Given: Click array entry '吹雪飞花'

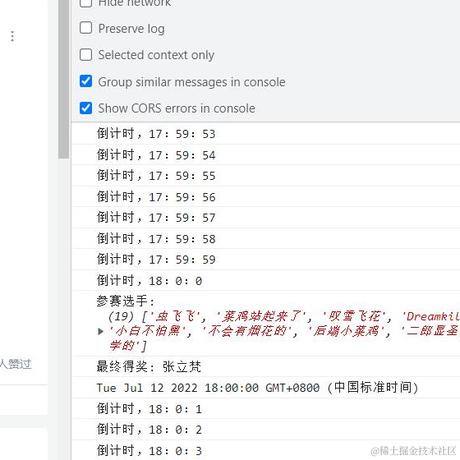Looking at the screenshot, I should click(x=355, y=316).
